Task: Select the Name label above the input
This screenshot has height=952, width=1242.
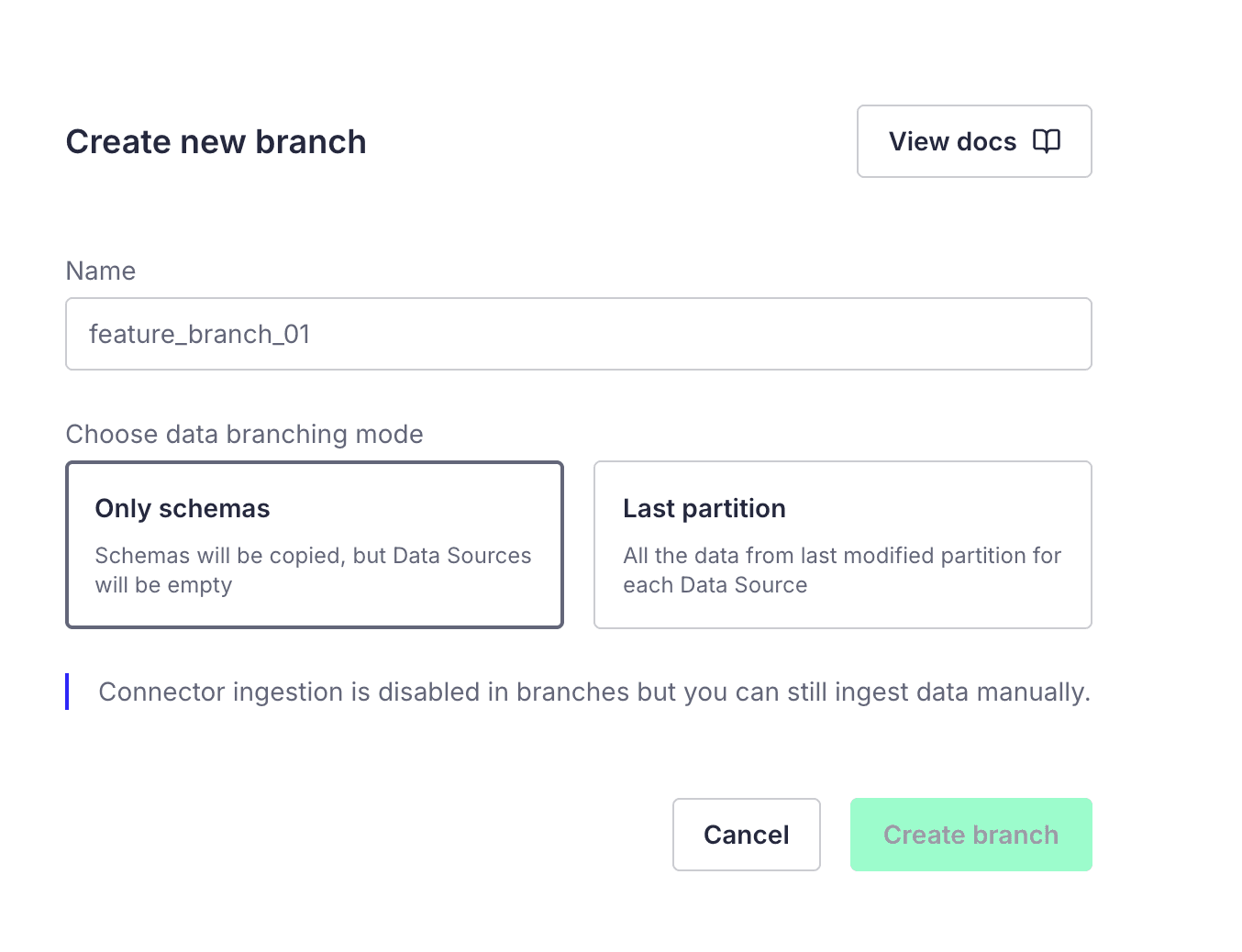Action: (100, 271)
